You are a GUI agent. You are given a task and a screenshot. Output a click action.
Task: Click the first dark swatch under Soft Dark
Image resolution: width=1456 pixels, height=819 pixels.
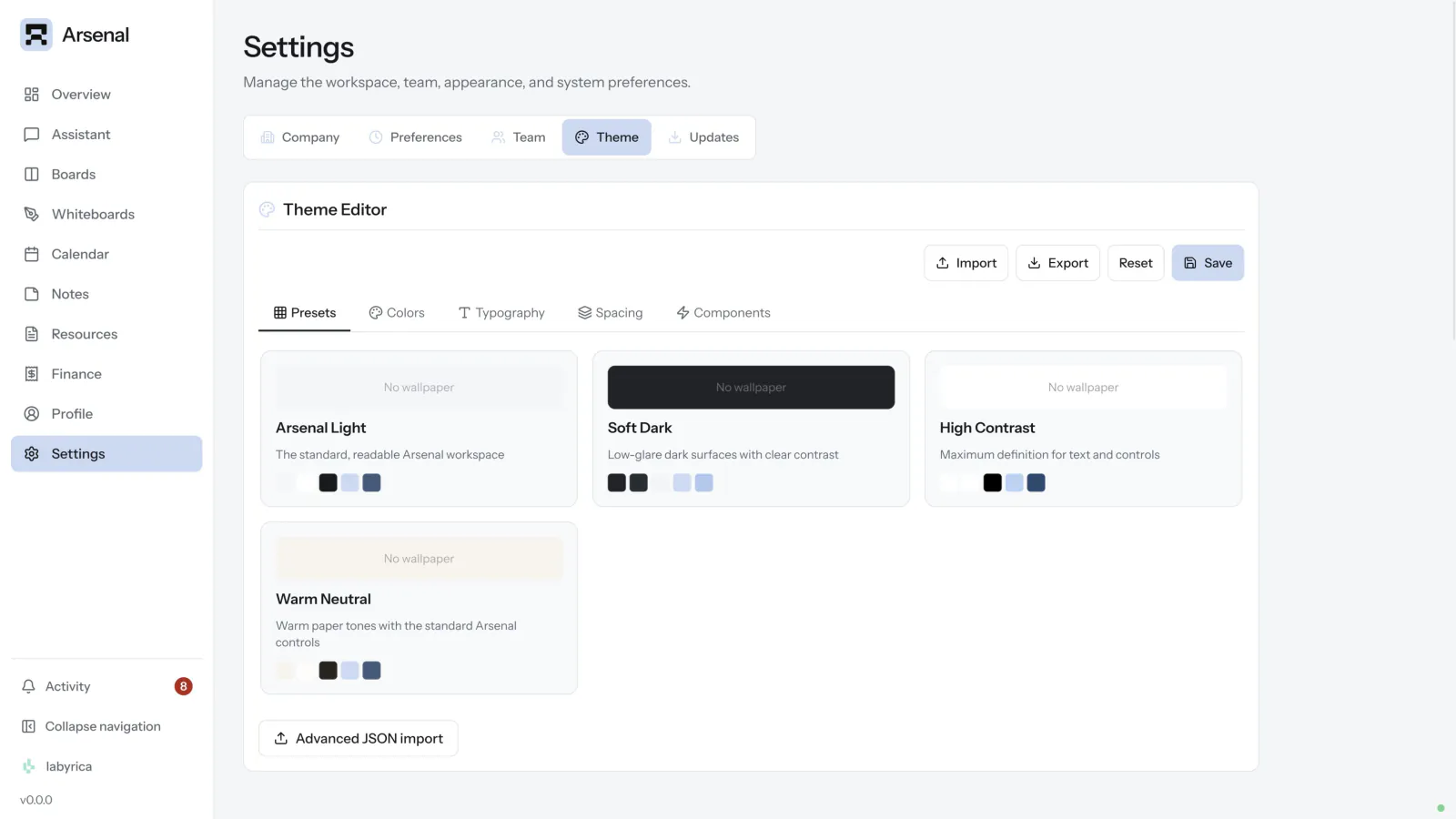click(x=617, y=483)
